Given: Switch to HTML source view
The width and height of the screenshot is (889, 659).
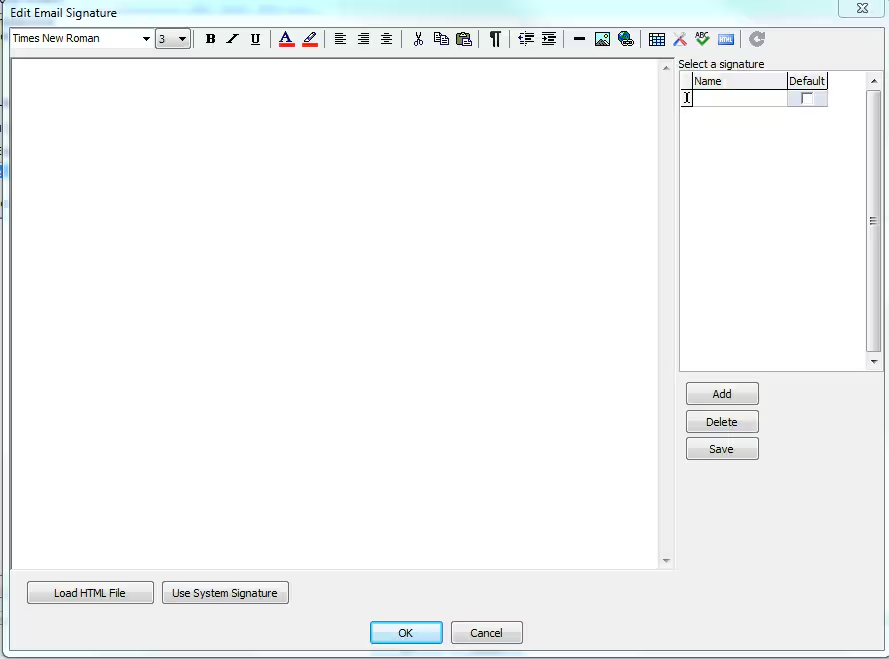Looking at the screenshot, I should (726, 39).
